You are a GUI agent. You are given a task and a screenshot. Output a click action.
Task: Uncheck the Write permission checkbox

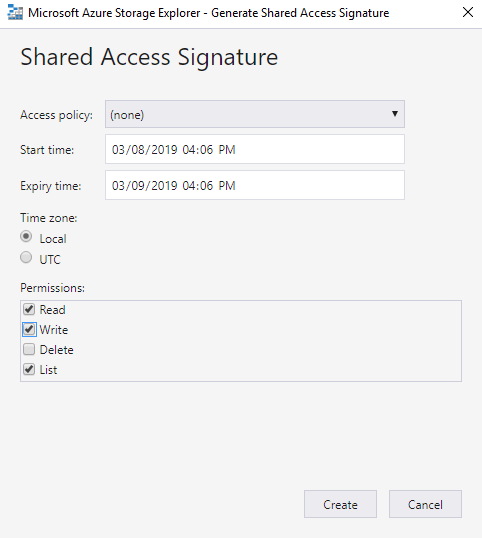point(29,329)
